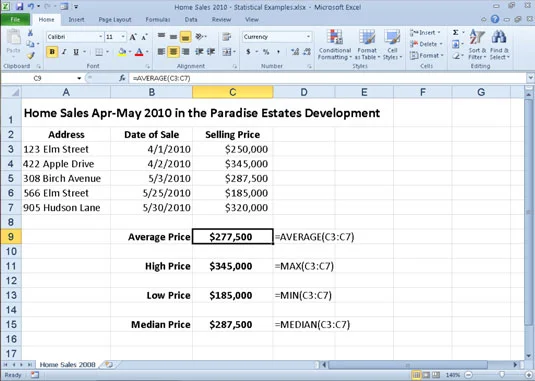Switch to the Page Layout tab
This screenshot has height=381, width=535.
[x=115, y=19]
